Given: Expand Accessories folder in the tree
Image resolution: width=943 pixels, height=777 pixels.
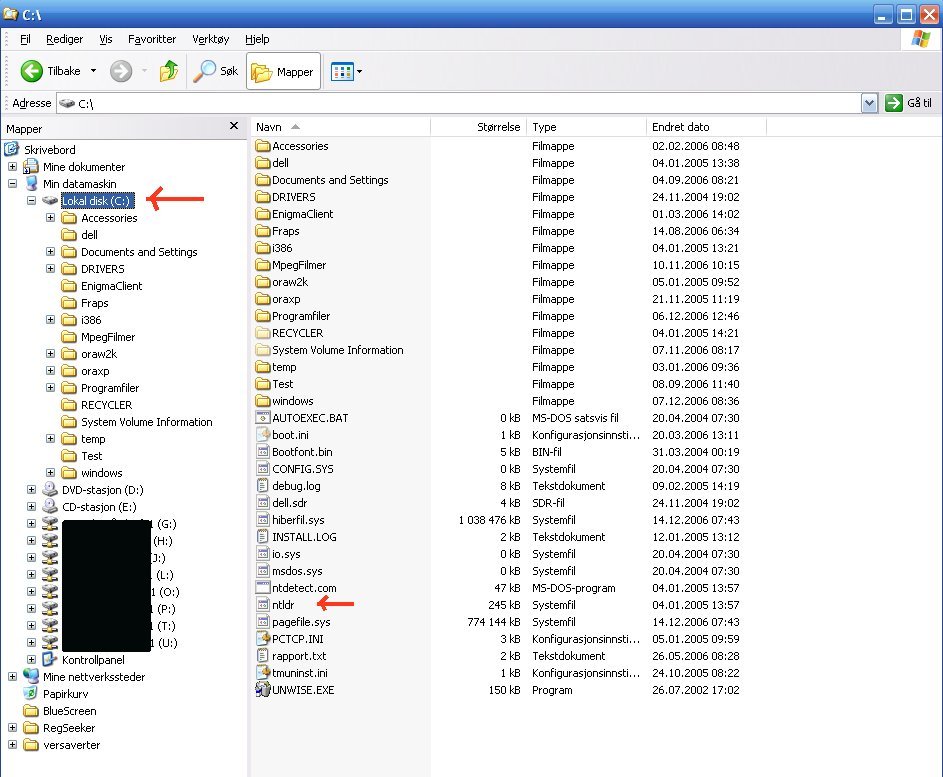Looking at the screenshot, I should pos(51,218).
